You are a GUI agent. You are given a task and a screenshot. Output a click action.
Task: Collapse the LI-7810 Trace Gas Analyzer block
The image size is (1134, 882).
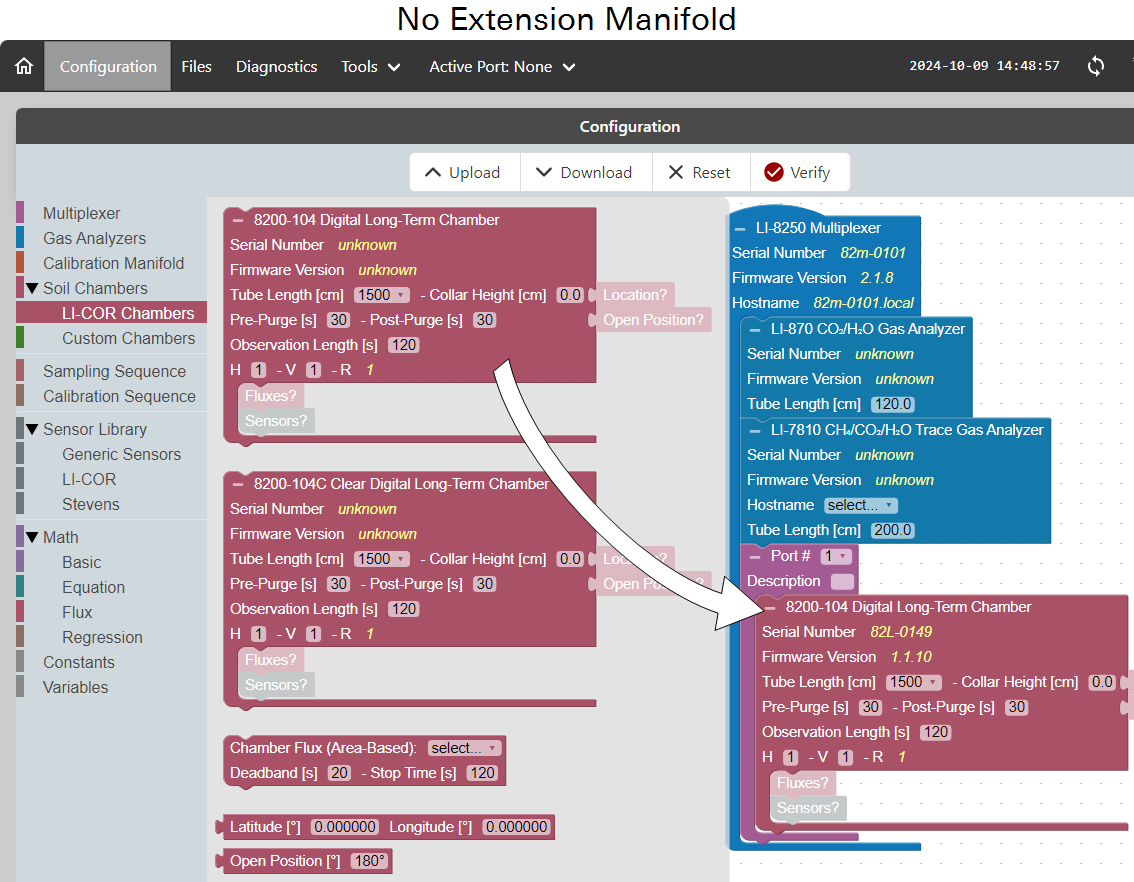pyautogui.click(x=755, y=431)
